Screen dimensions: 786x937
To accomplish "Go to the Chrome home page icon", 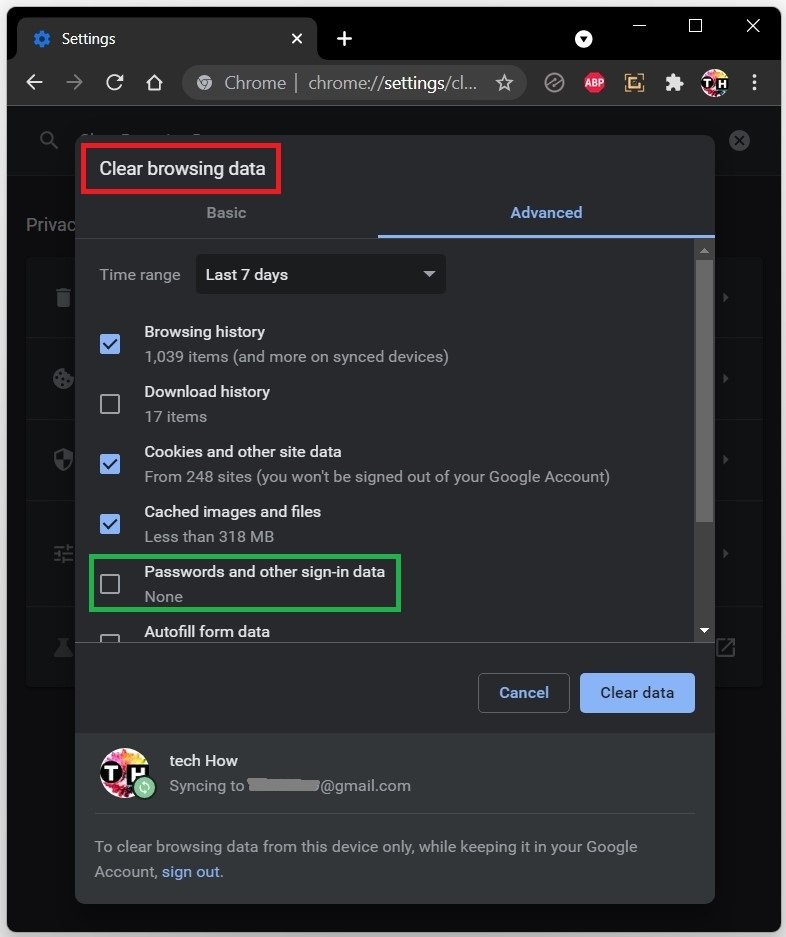I will click(154, 83).
